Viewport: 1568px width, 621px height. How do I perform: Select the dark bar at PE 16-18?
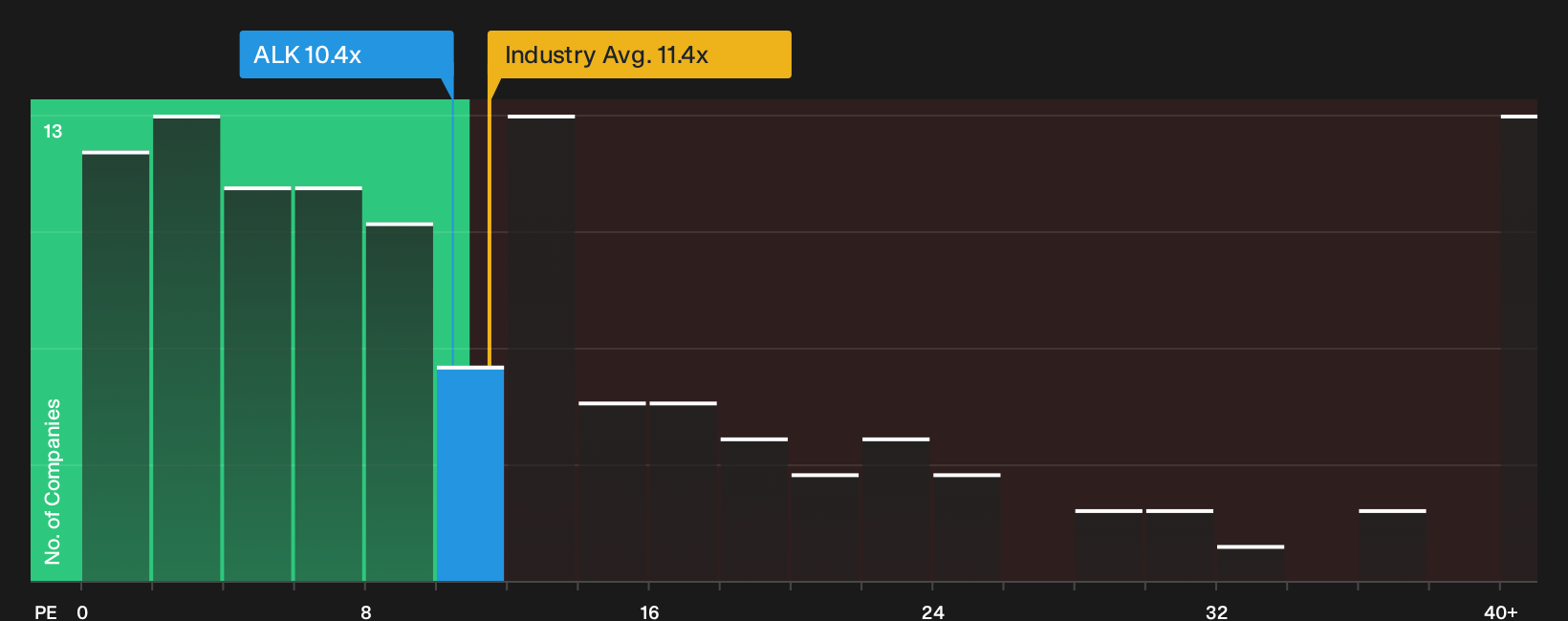coord(683,491)
